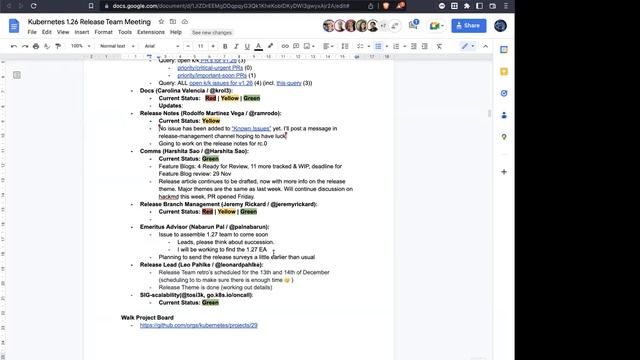
Task: Open the File menu
Action: point(32,32)
